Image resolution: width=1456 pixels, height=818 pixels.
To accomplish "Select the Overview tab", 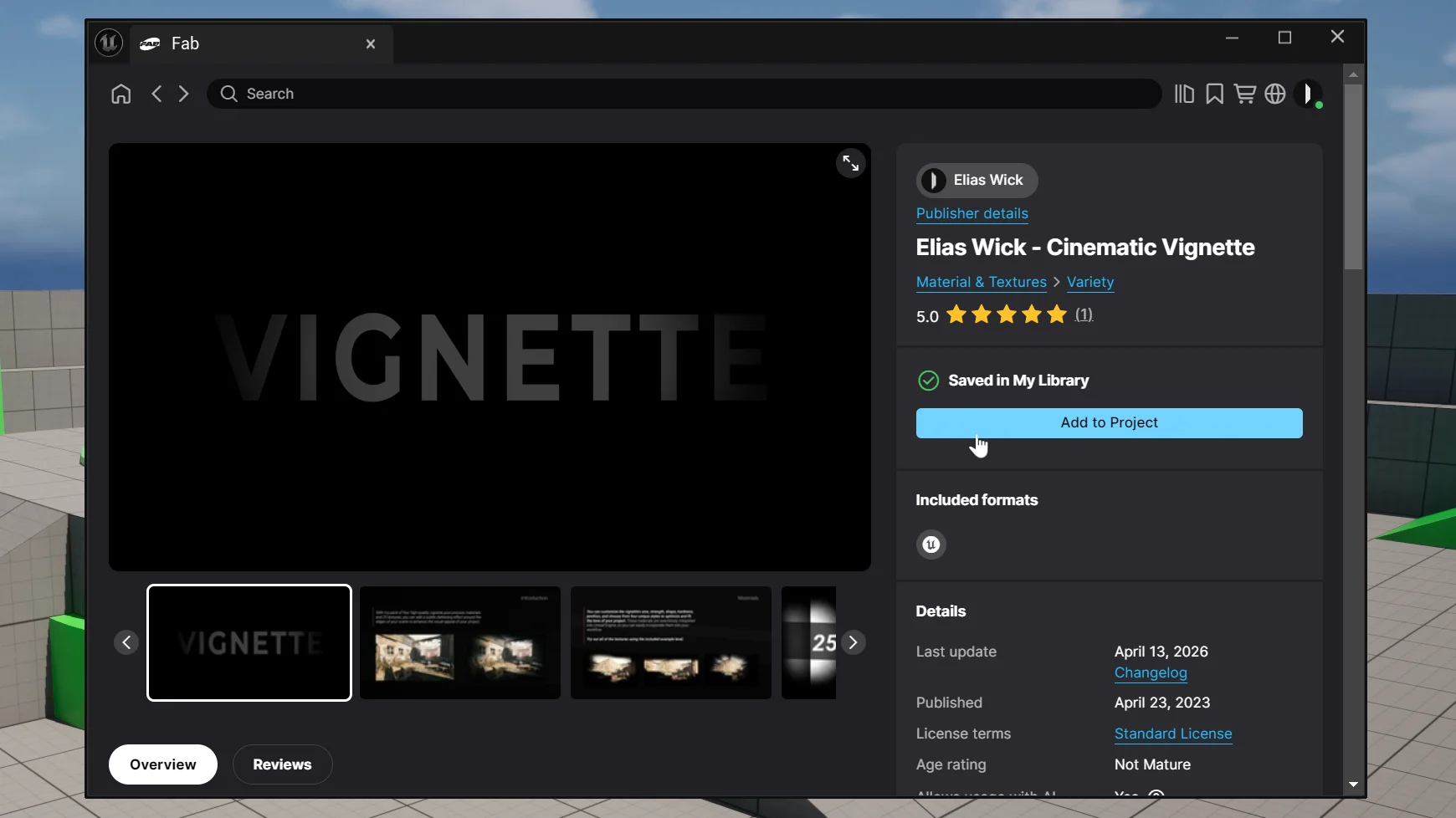I will 163,764.
